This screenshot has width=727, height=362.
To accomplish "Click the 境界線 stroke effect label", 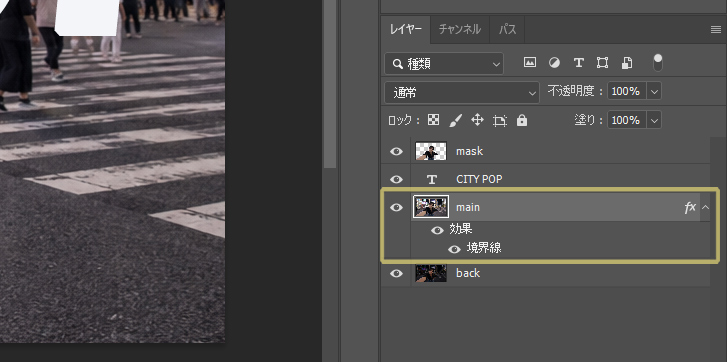I will pos(484,248).
